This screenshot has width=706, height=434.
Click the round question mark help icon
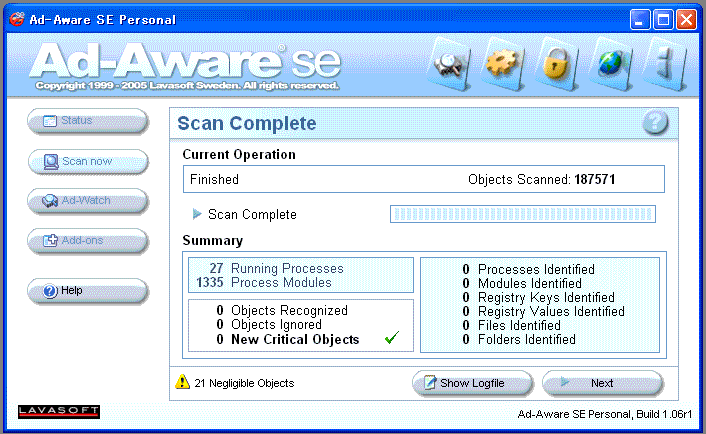(x=655, y=122)
